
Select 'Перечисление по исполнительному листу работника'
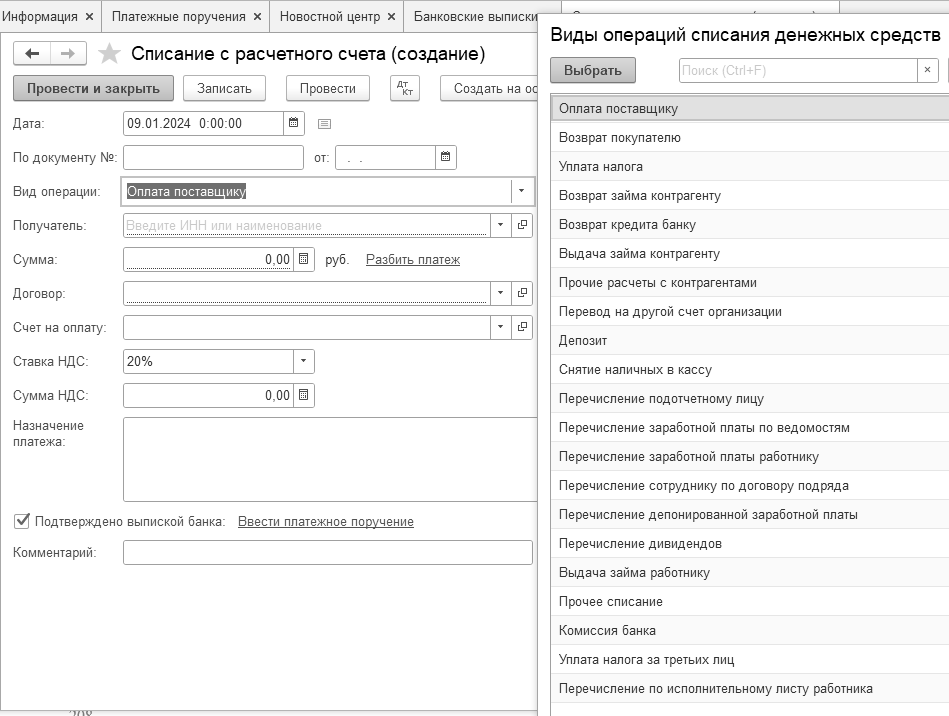(x=750, y=689)
